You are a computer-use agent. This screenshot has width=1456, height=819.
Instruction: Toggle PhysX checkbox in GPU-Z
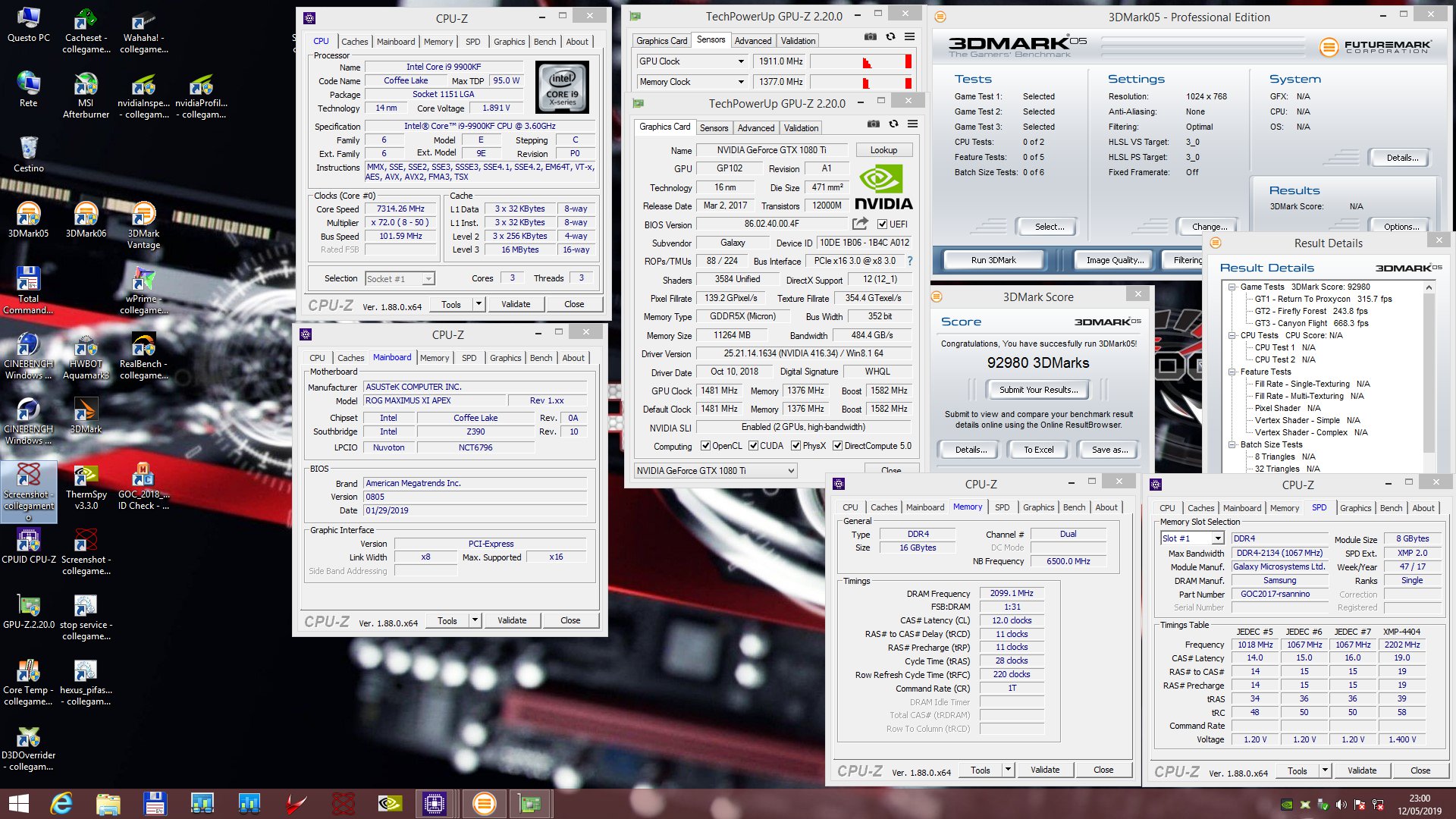796,446
